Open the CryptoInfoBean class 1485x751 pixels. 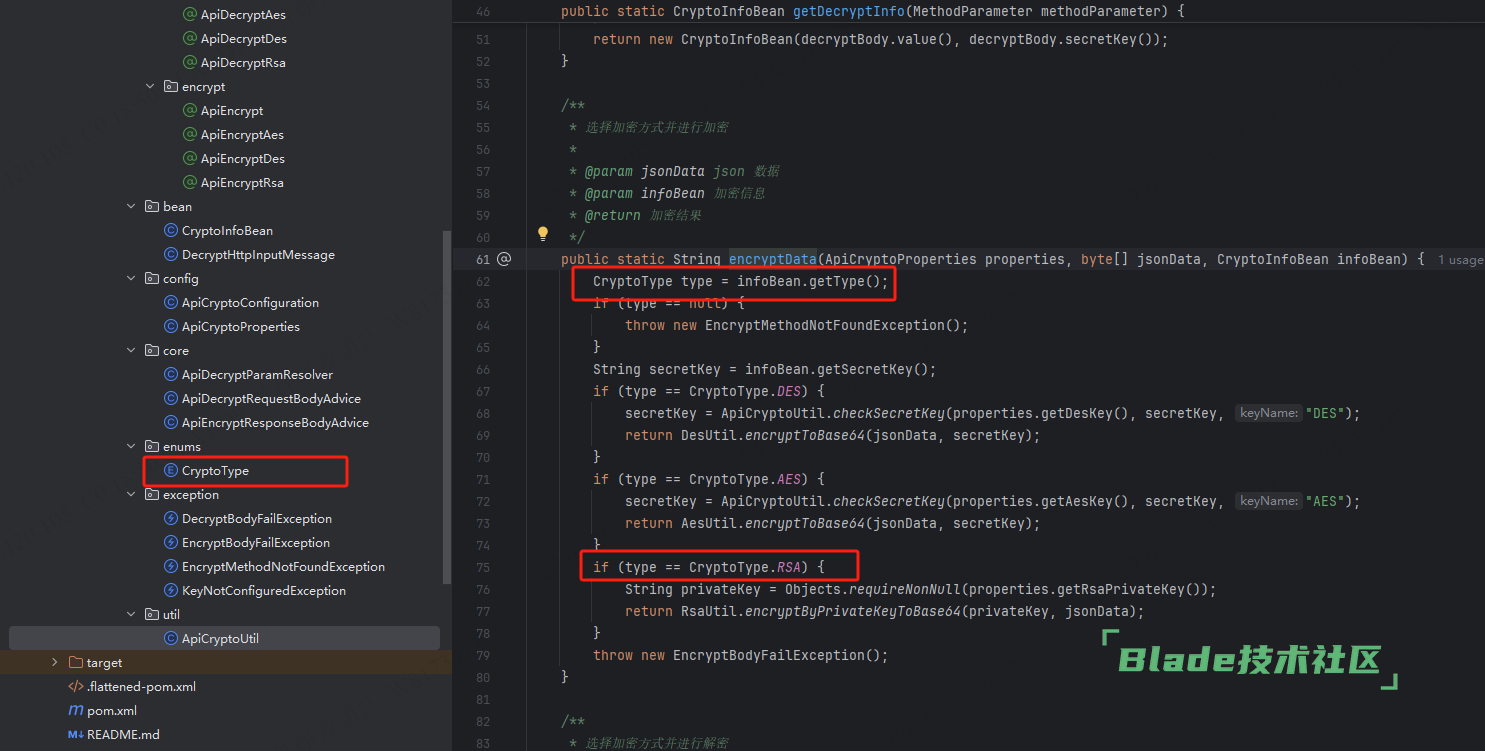point(227,231)
